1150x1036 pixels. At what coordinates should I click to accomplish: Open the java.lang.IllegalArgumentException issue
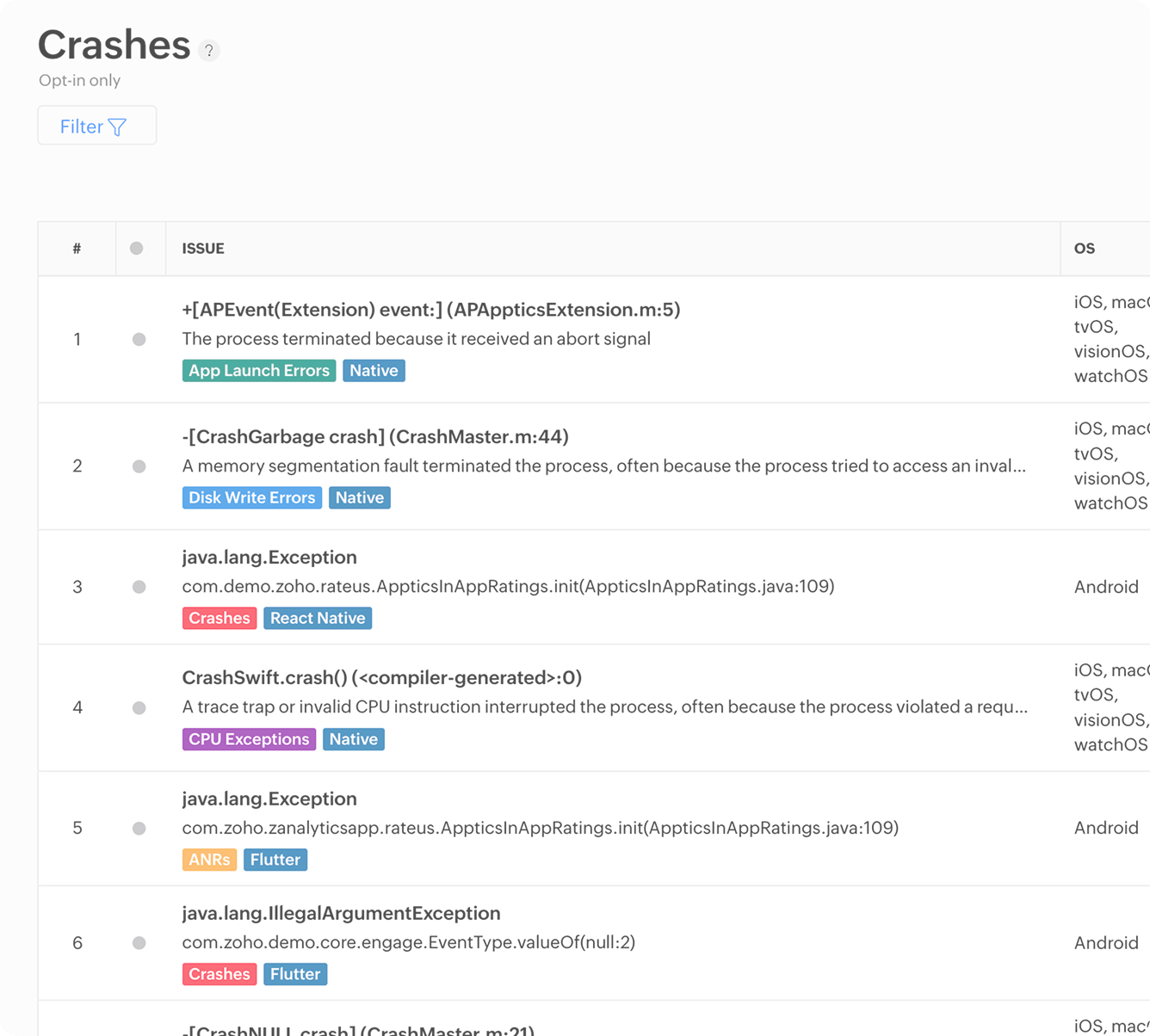click(x=341, y=913)
